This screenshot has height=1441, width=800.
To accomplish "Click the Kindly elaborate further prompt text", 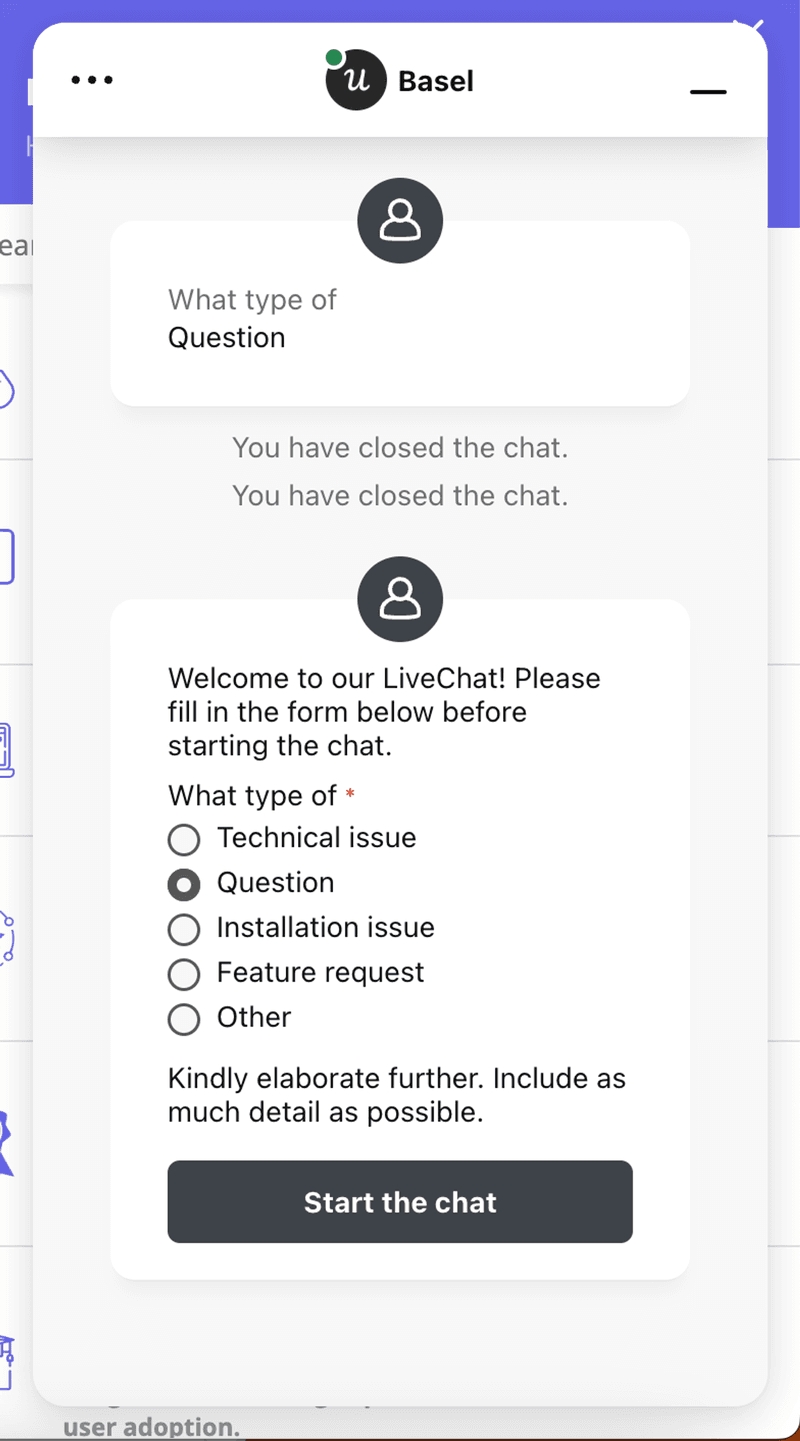I will tap(396, 1095).
